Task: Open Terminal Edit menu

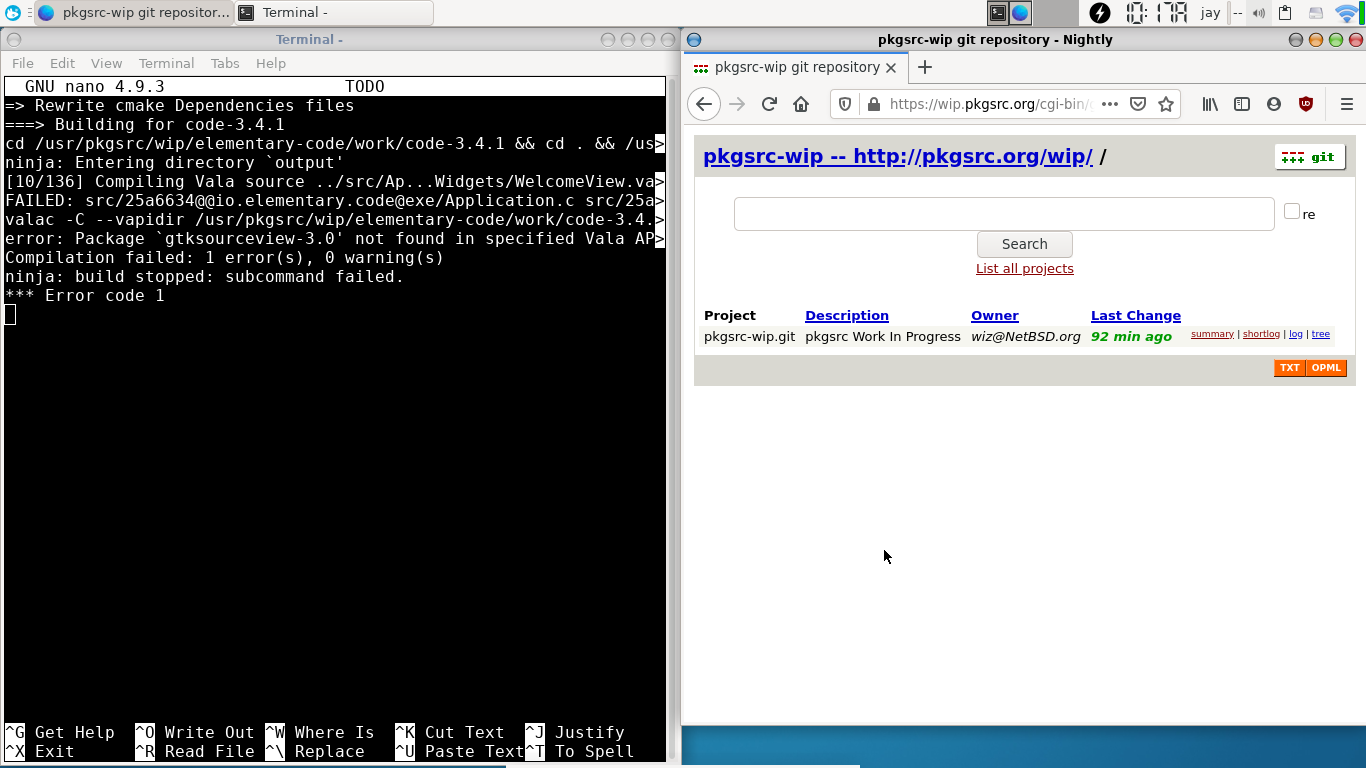Action: tap(62, 63)
